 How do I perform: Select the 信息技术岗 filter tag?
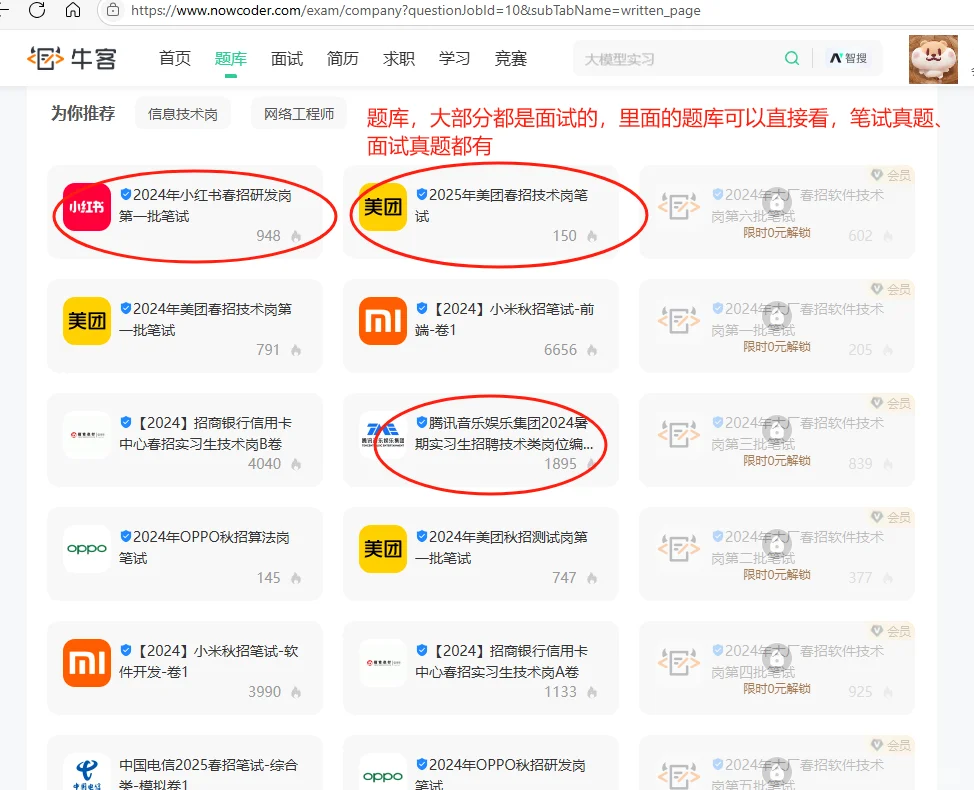tap(183, 114)
